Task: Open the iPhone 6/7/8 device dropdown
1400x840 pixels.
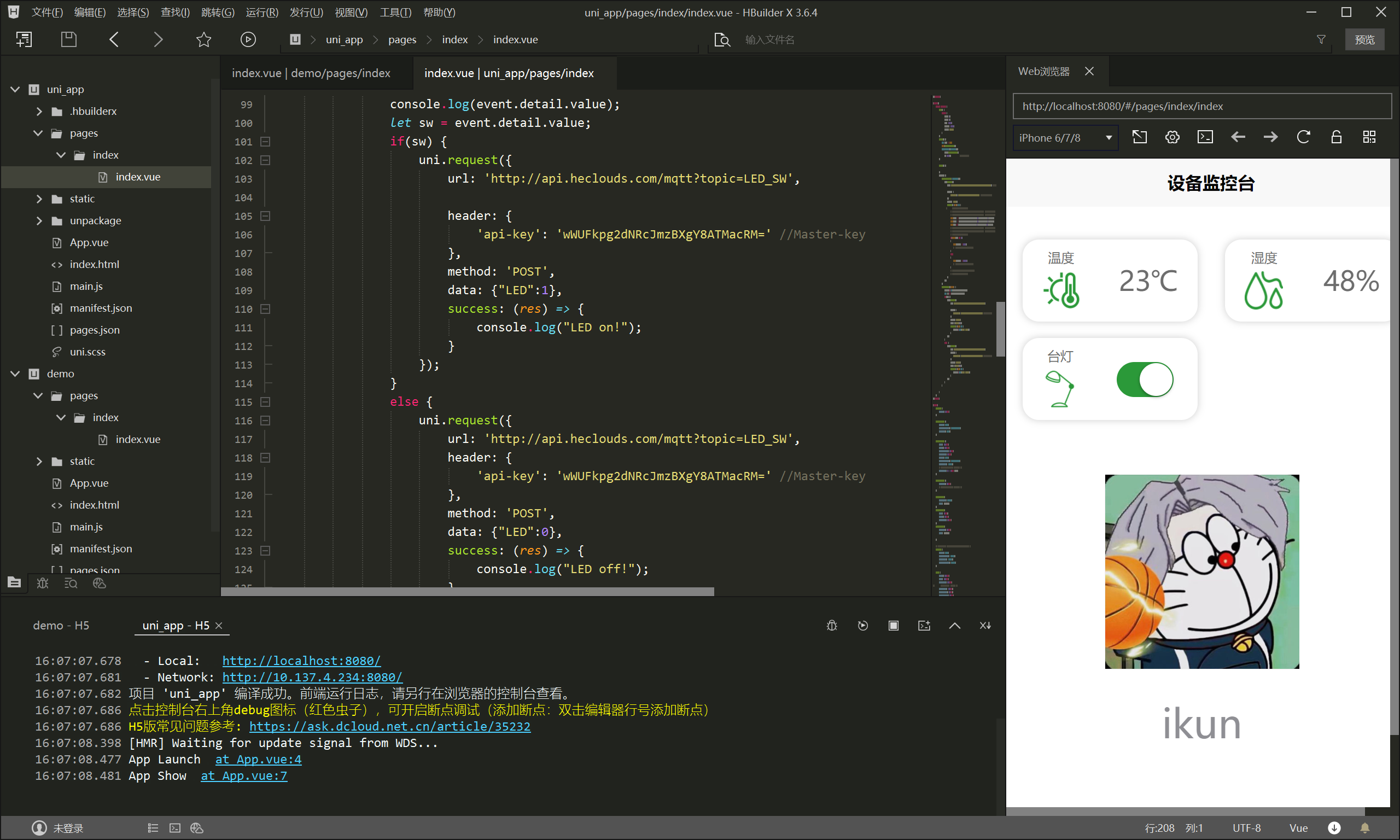Action: point(1065,138)
